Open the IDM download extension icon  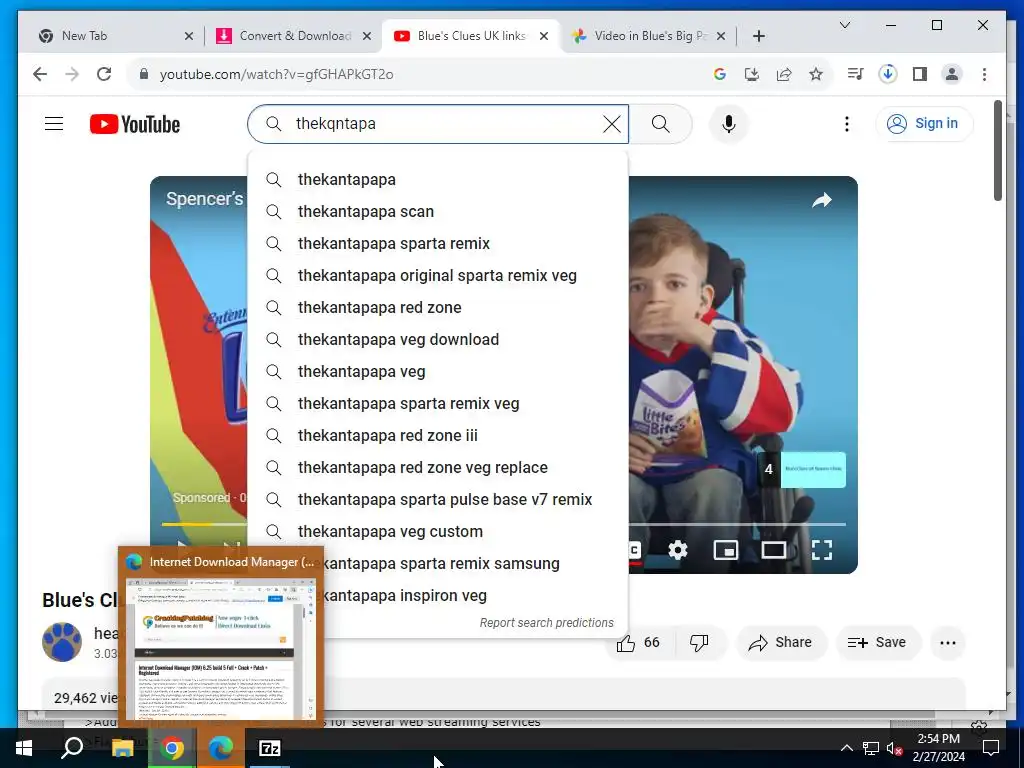coord(888,74)
